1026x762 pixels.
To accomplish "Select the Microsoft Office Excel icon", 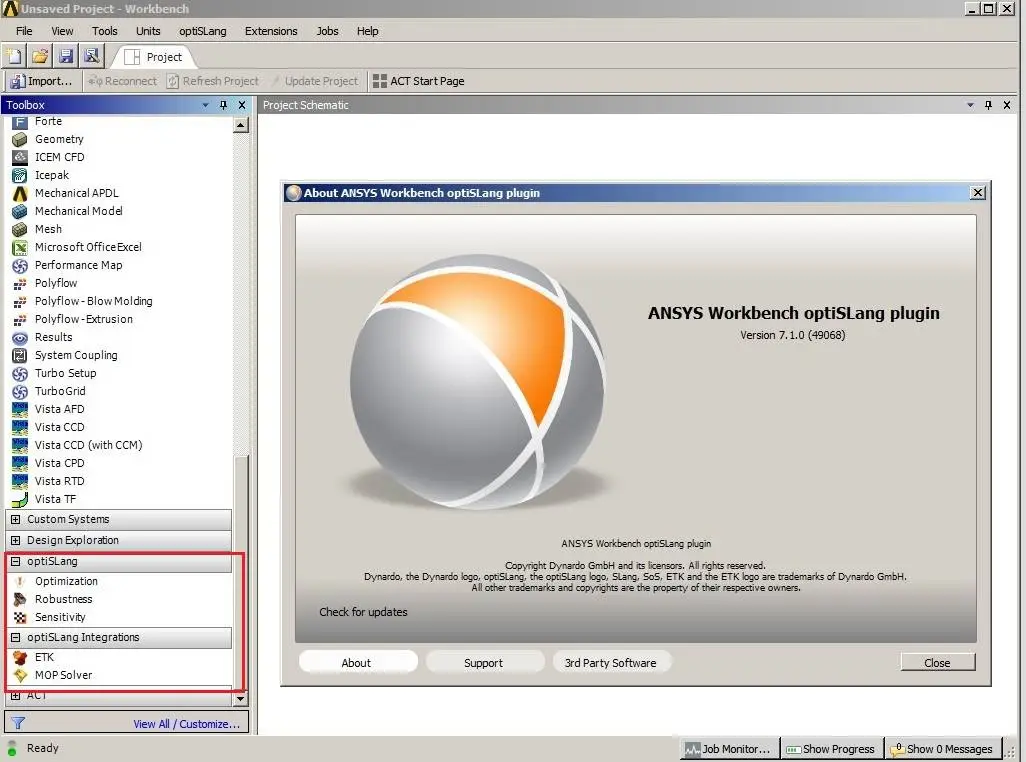I will tap(20, 247).
